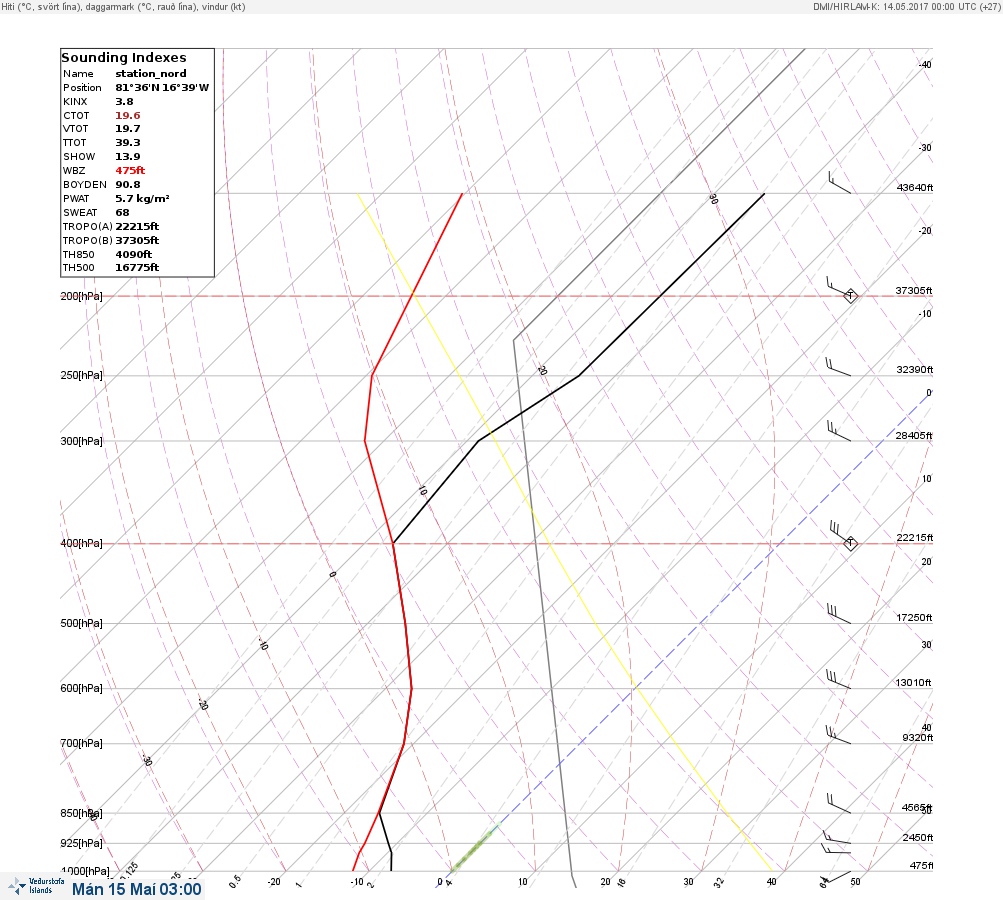Screen dimensions: 1003x900
Task: Click the TH850 value 4090ft
Action: 133,254
